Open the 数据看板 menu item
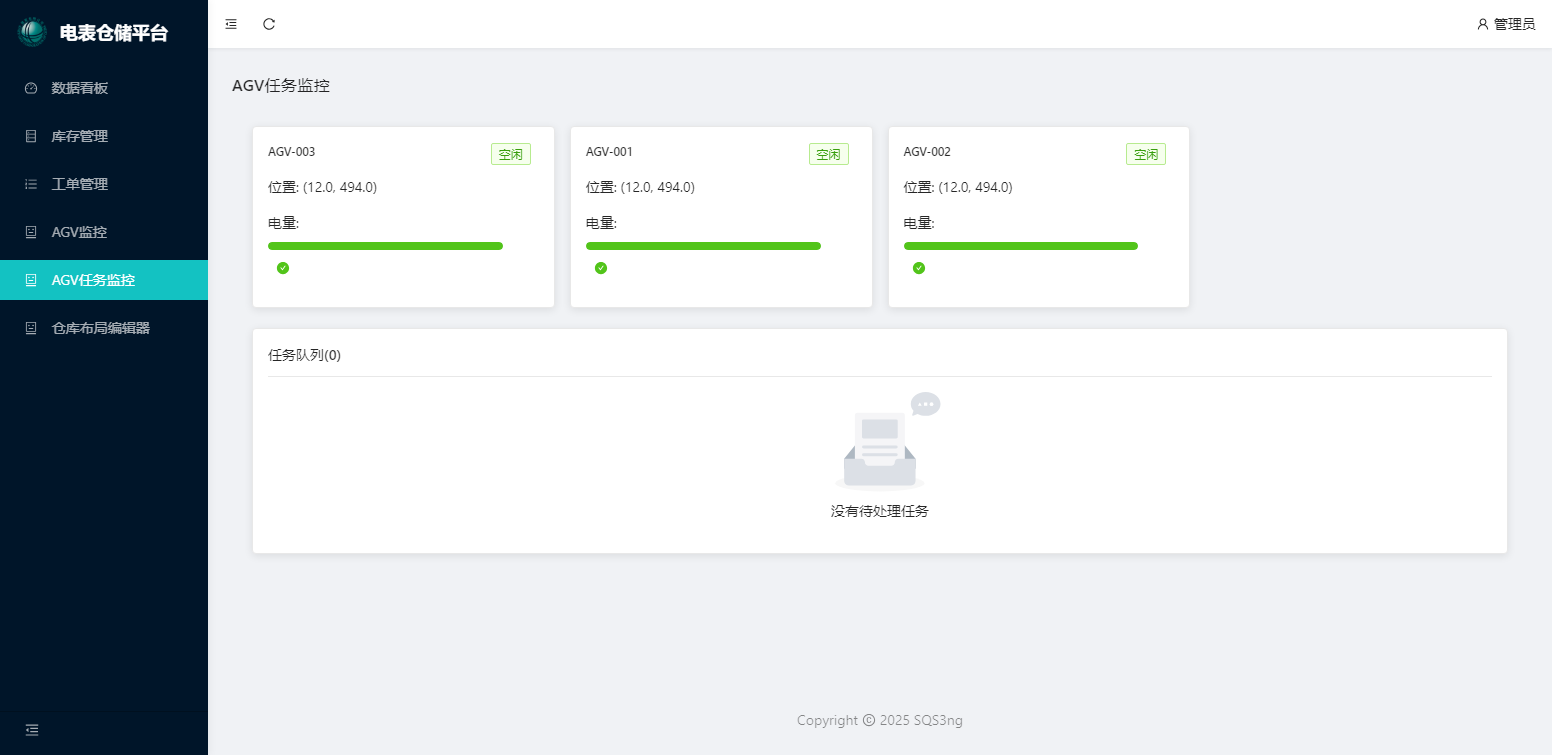This screenshot has height=755, width=1552. pyautogui.click(x=80, y=88)
